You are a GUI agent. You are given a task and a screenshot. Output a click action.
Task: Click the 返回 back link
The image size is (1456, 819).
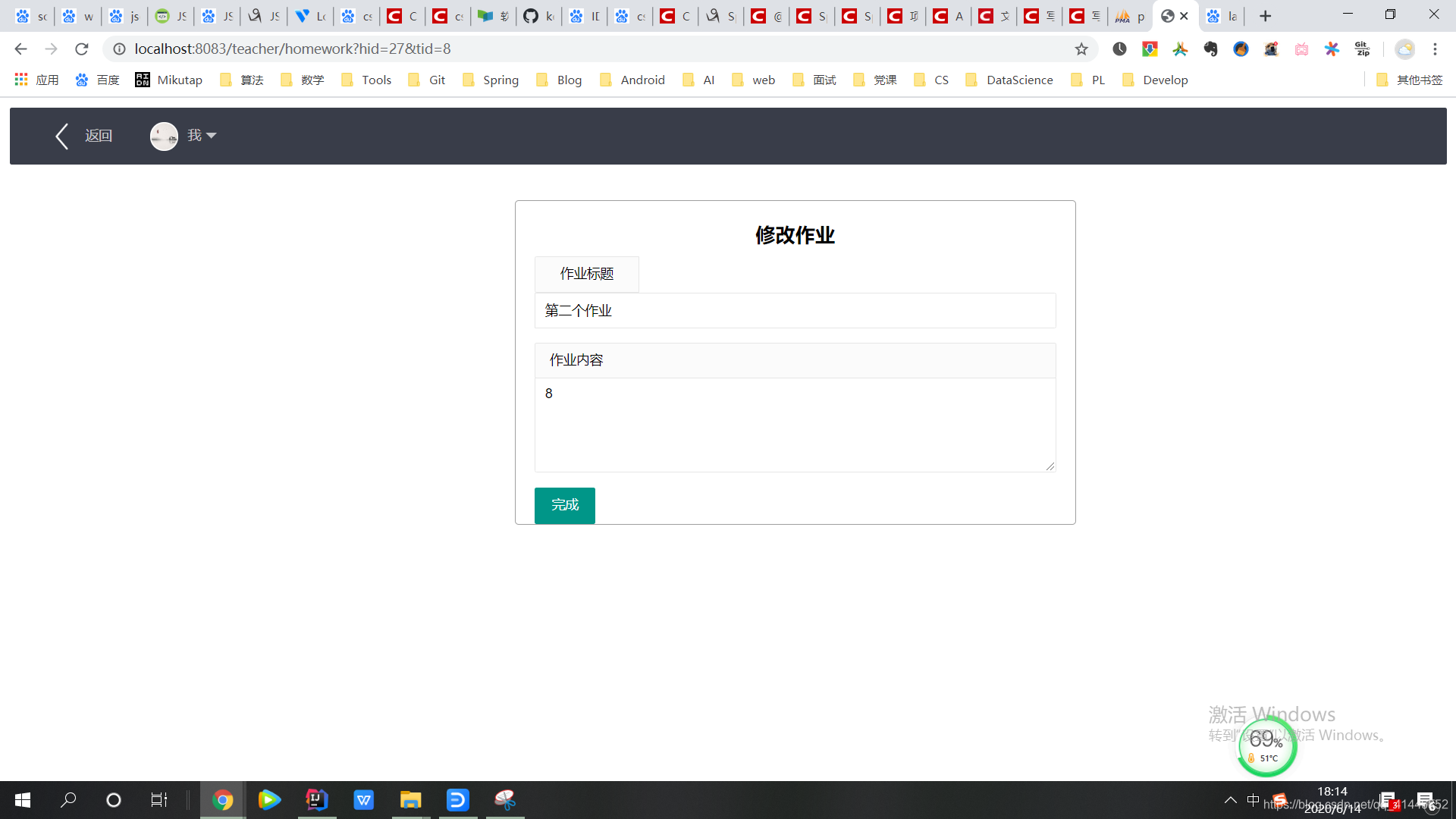tap(98, 135)
